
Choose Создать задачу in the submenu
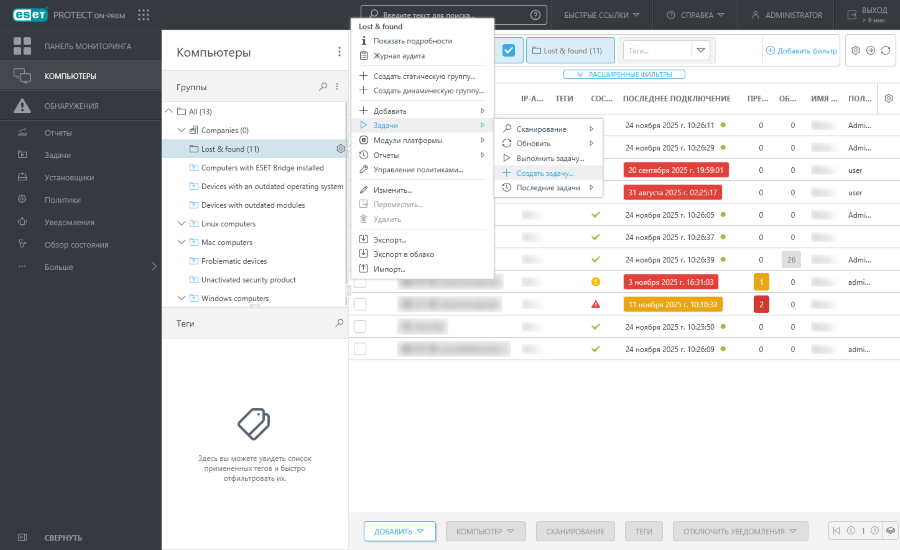(545, 173)
